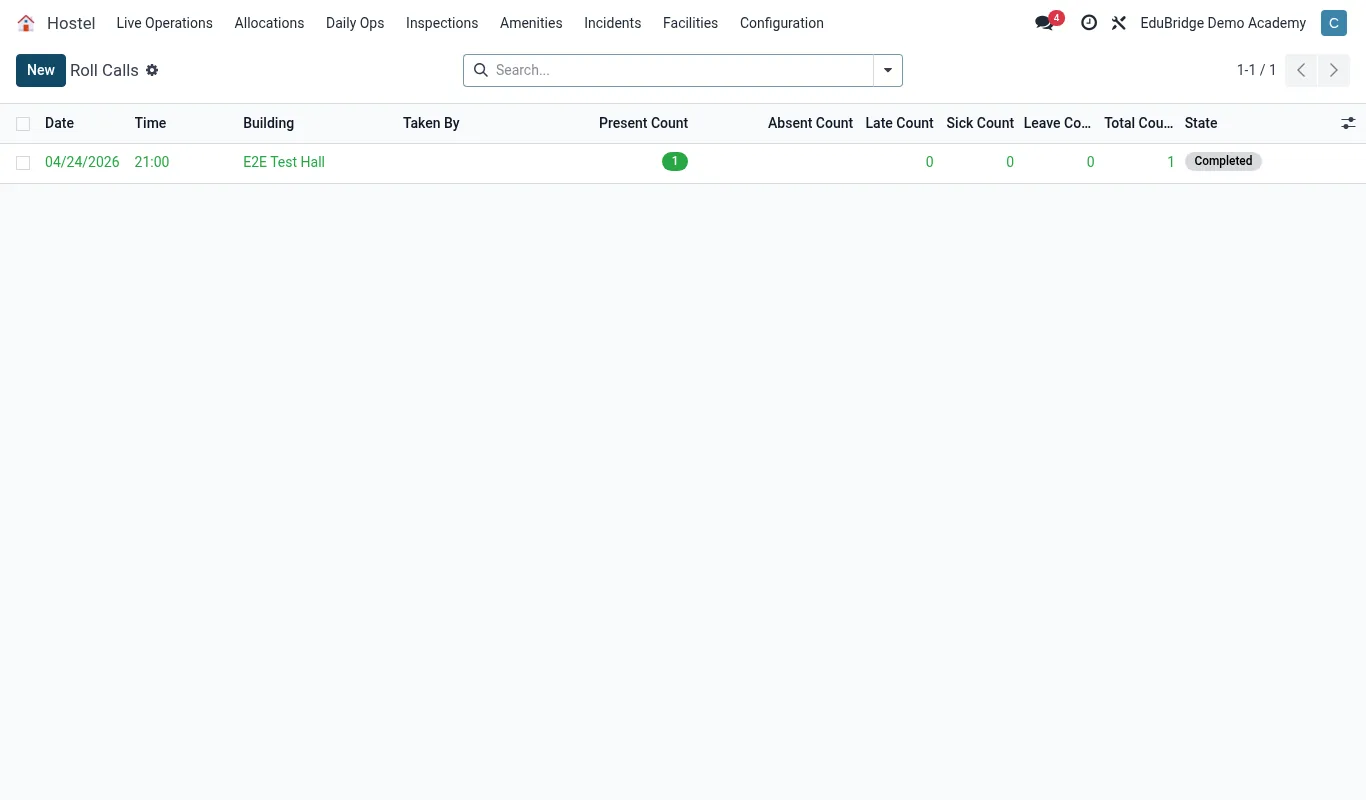This screenshot has width=1366, height=800.
Task: Click the Roll Calls gear settings icon
Action: 152,70
